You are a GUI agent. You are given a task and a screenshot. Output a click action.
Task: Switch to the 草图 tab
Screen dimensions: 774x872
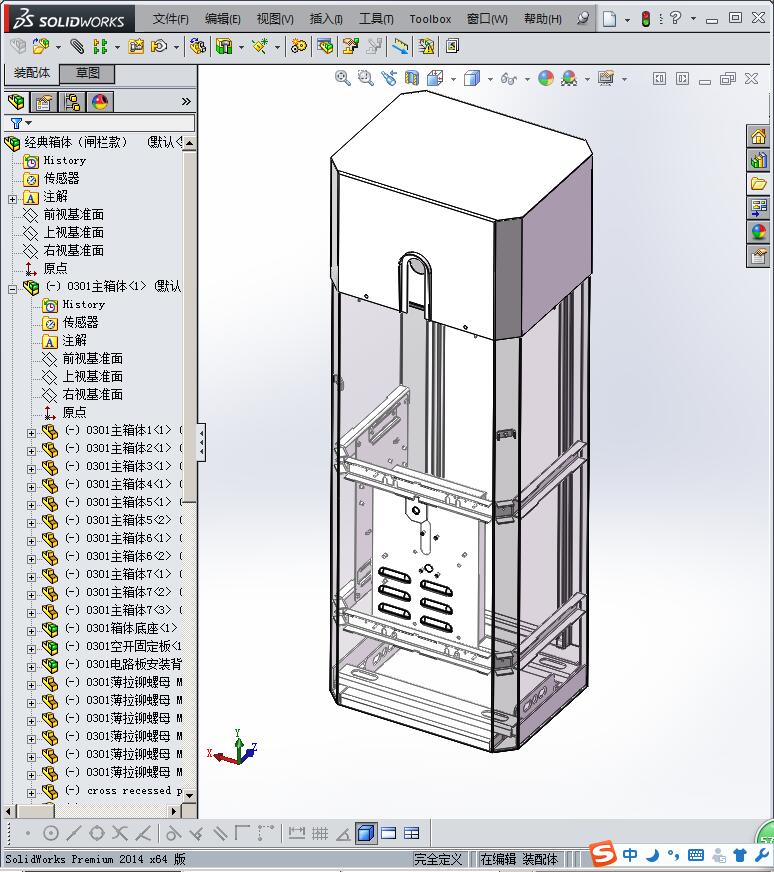click(x=87, y=73)
